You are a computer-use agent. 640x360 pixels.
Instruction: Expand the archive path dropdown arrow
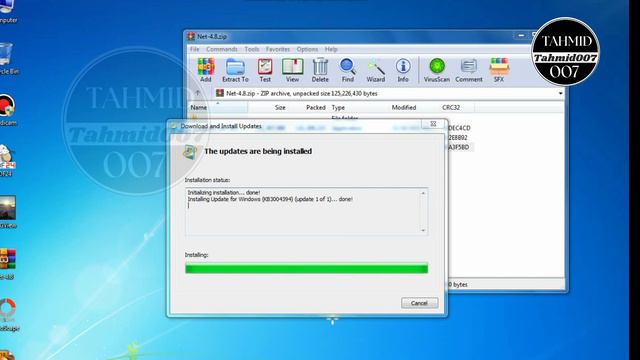coord(560,93)
